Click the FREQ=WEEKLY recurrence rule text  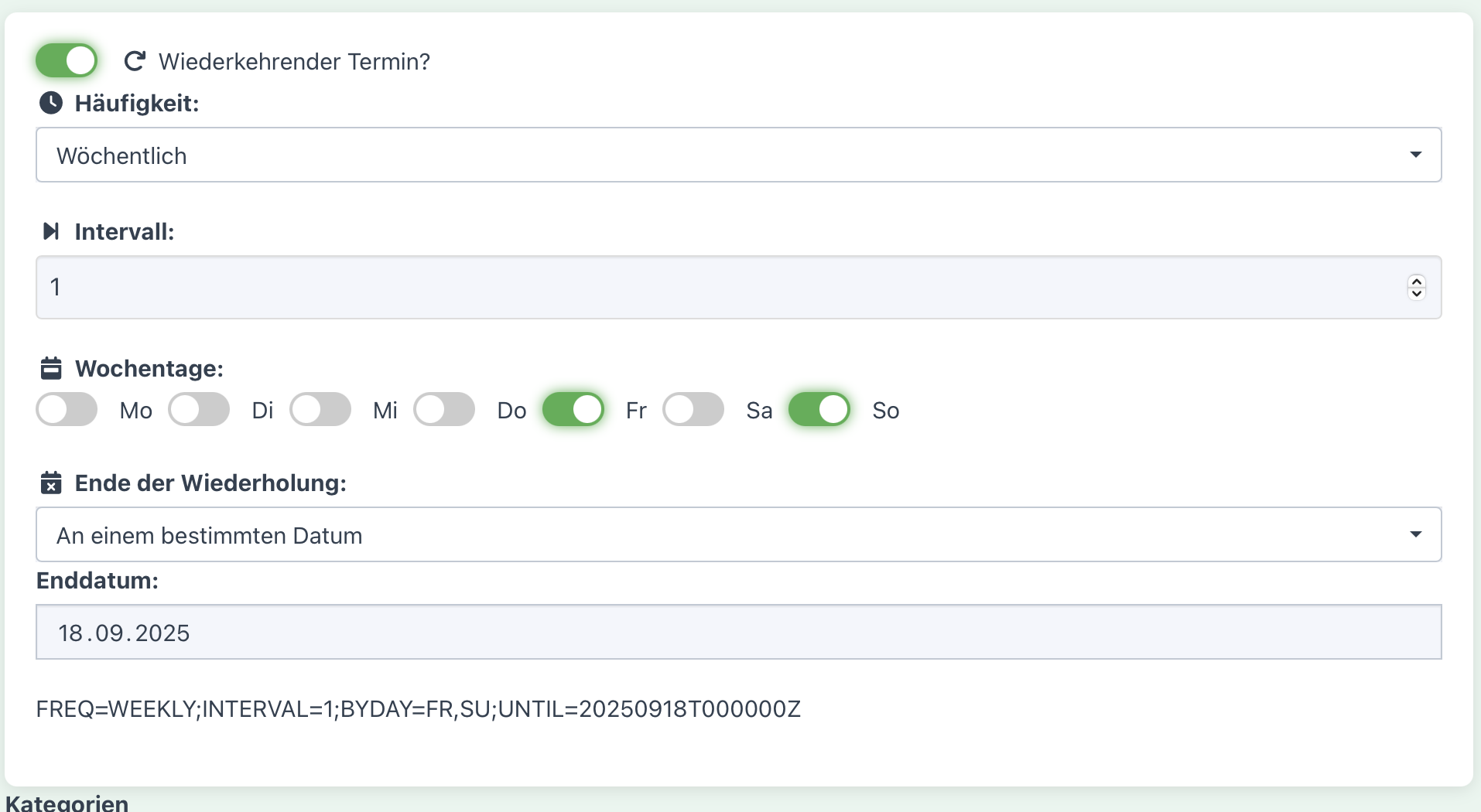(418, 709)
